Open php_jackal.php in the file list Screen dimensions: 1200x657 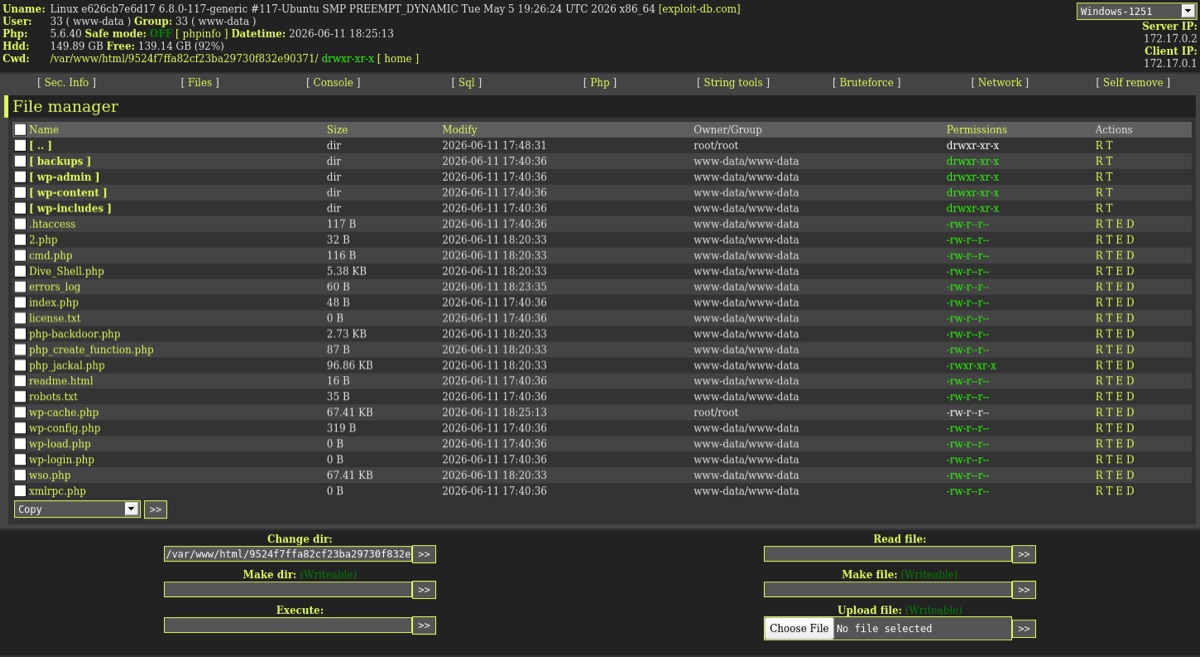(x=67, y=366)
